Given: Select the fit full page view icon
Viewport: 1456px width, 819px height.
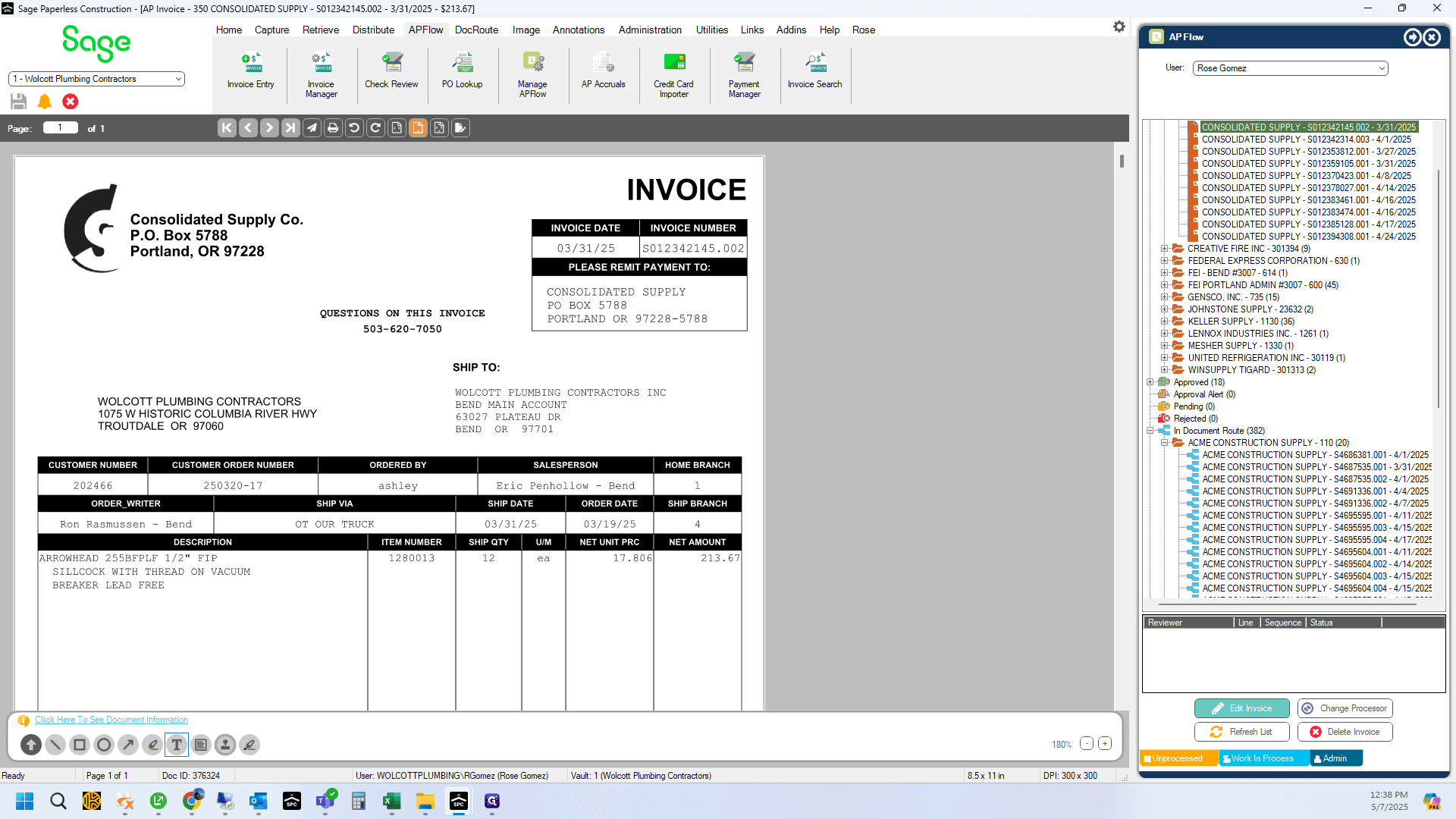Looking at the screenshot, I should point(439,128).
